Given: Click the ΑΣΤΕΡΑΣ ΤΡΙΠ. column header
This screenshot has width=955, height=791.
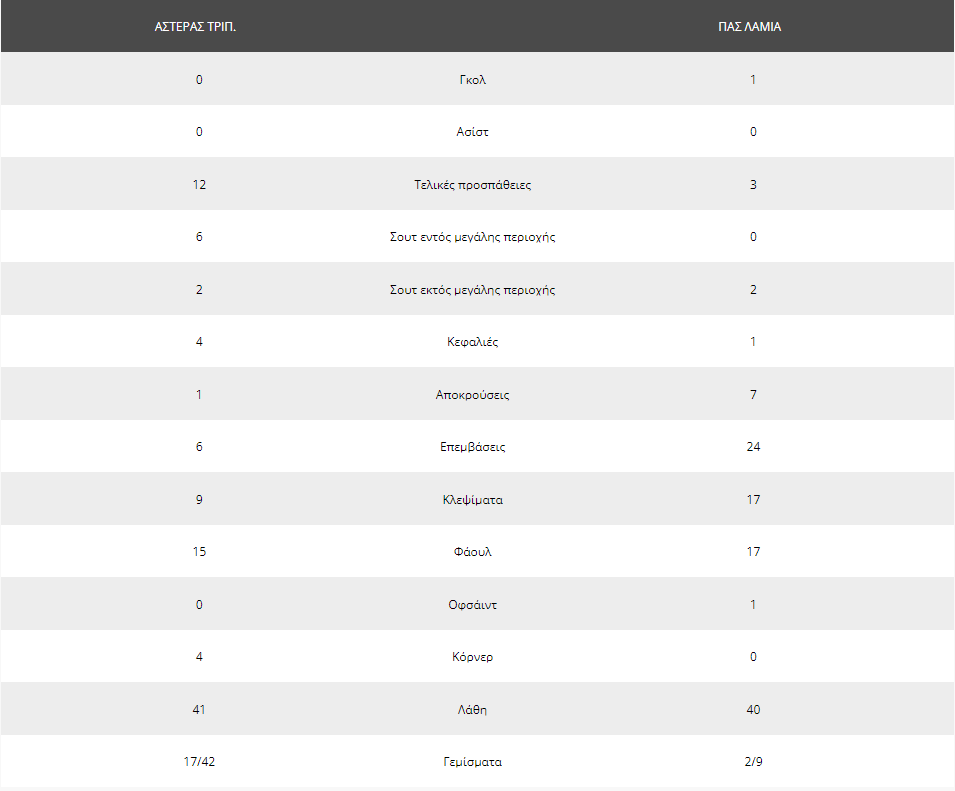Looking at the screenshot, I should 195,27.
